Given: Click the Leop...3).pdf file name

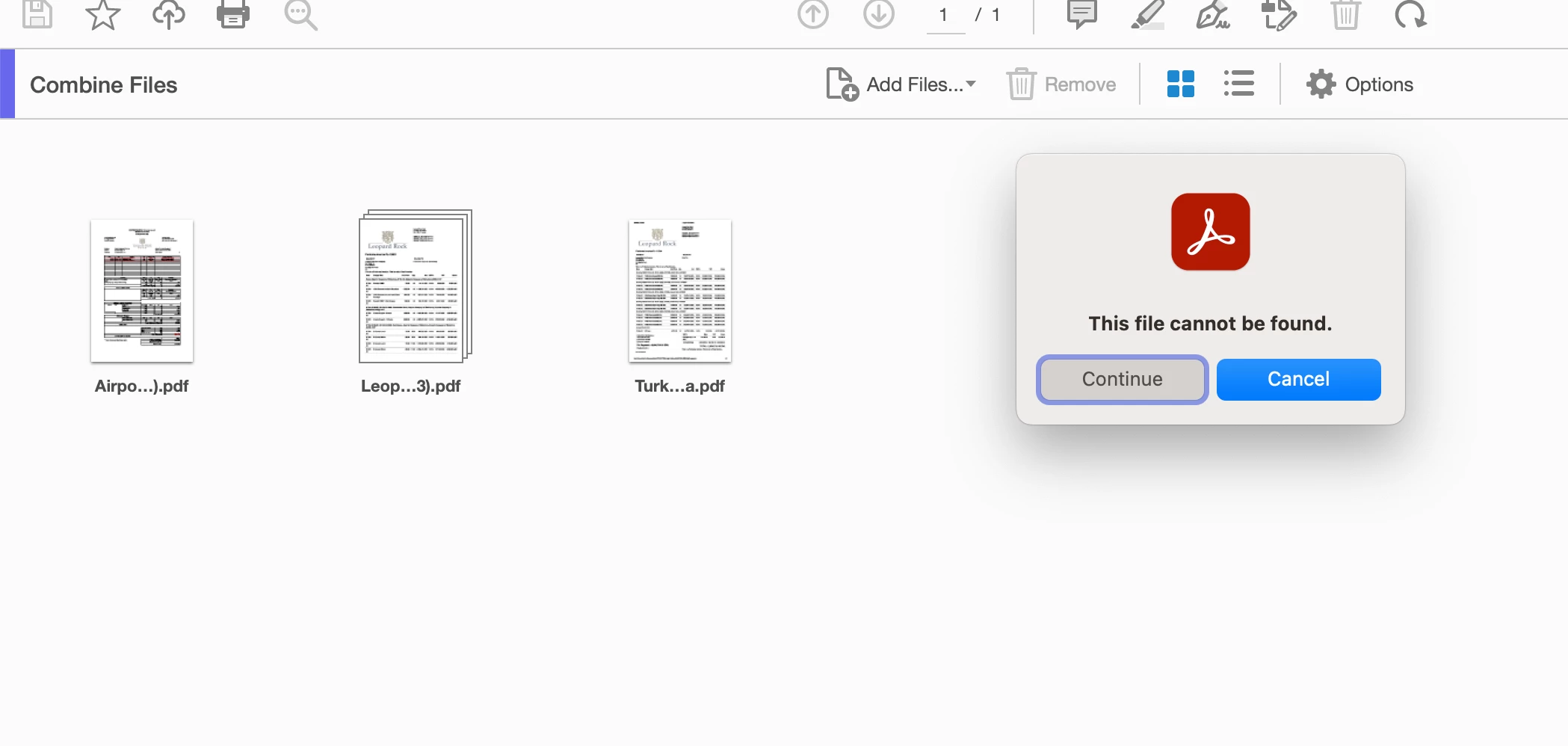Looking at the screenshot, I should click(x=411, y=386).
